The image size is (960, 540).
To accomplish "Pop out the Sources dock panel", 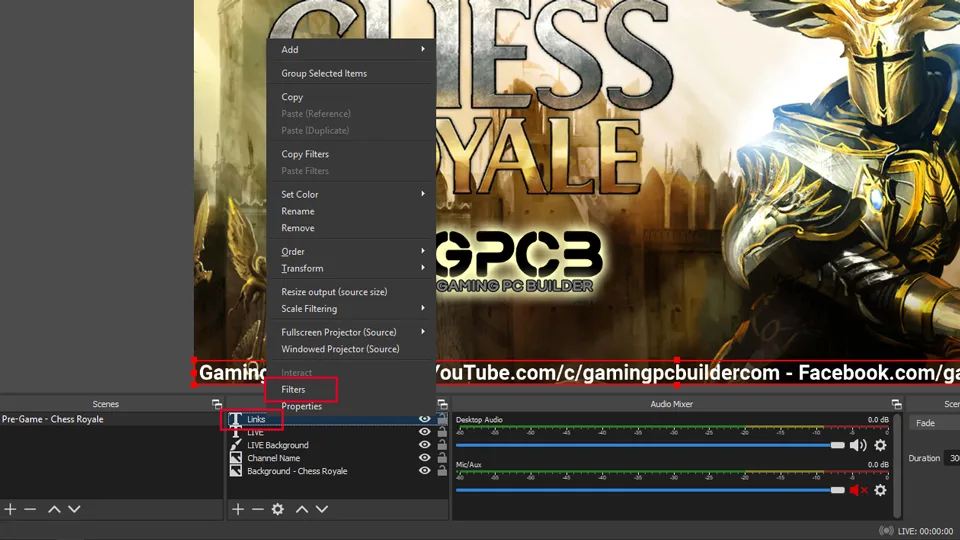I will coord(442,404).
